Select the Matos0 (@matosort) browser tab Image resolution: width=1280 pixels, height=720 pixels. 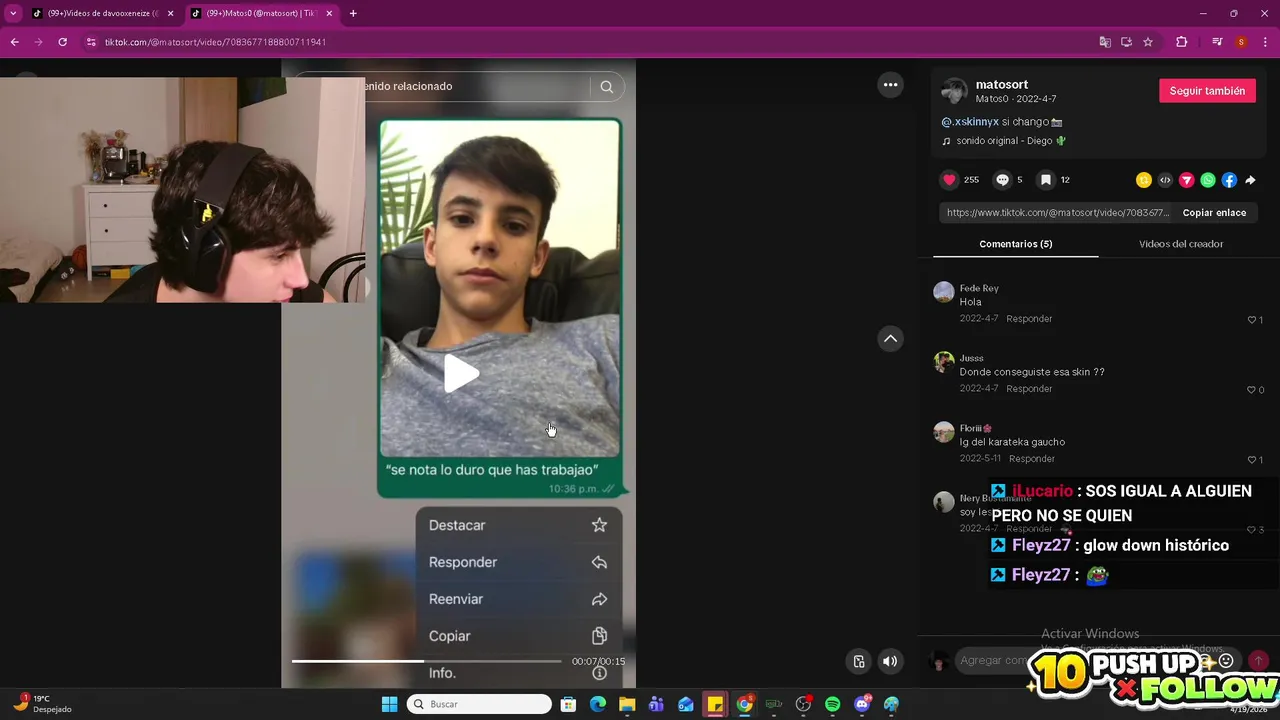pyautogui.click(x=262, y=13)
